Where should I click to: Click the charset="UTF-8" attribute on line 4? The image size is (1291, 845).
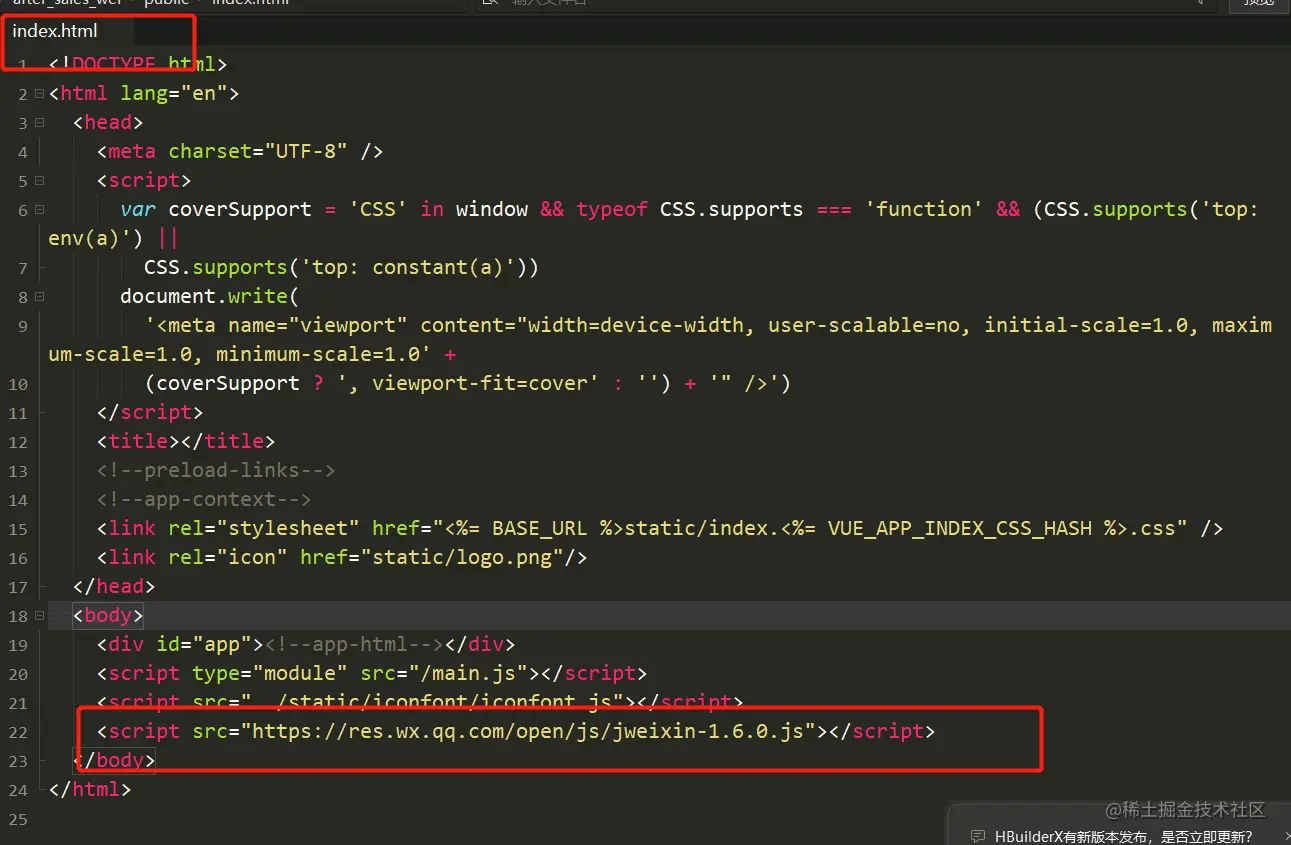[259, 152]
